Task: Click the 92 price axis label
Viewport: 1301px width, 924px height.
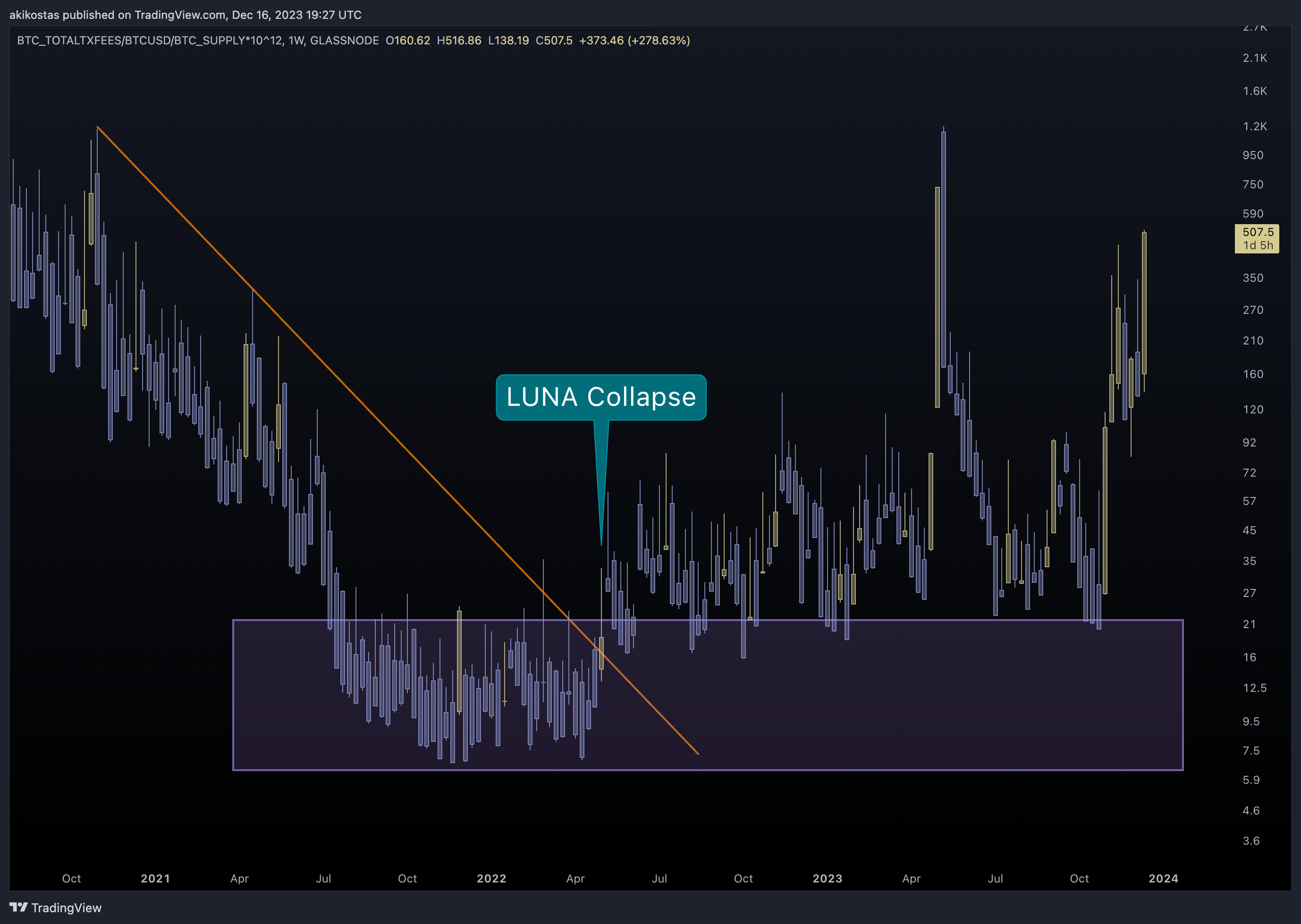Action: coord(1249,443)
